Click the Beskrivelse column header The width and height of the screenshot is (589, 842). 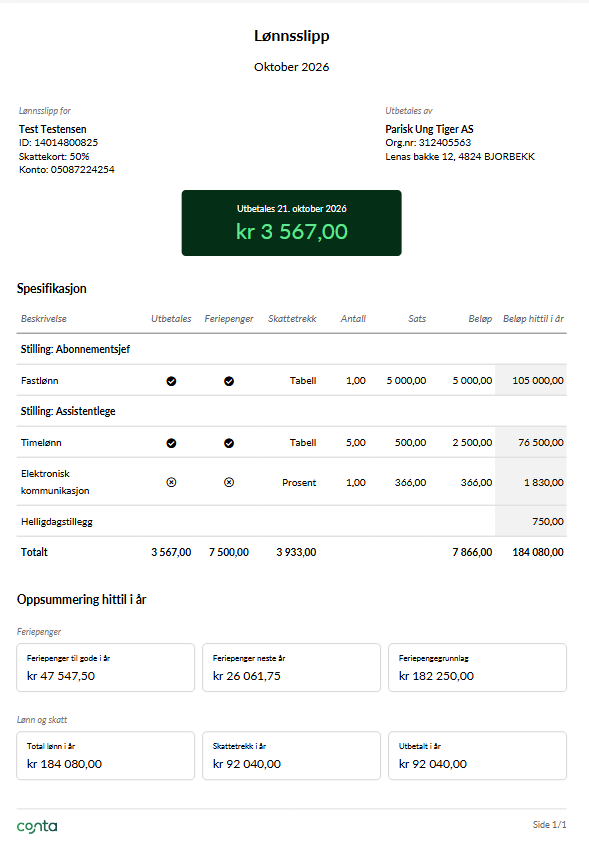coord(44,318)
